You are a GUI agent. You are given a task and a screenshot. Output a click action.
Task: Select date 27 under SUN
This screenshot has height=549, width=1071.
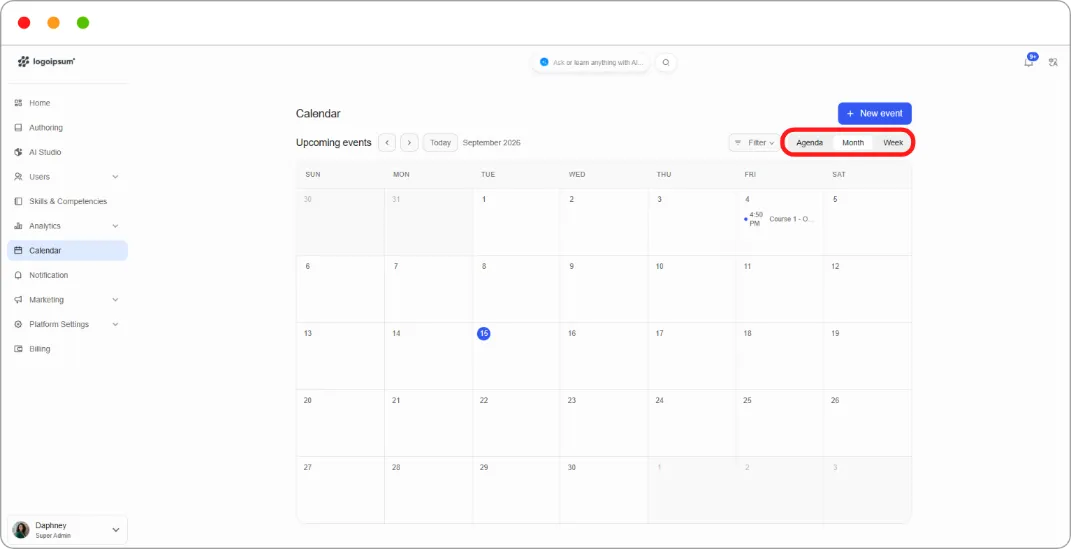tap(307, 467)
